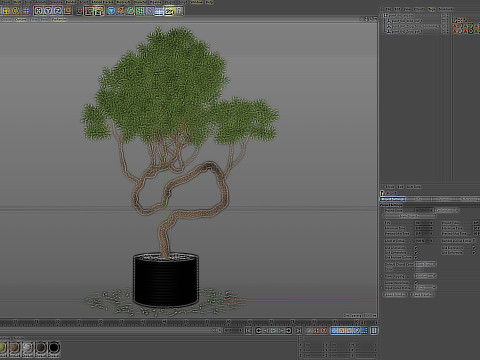Image resolution: width=480 pixels, height=360 pixels.
Task: Toggle Linear Workflow checkbox
Action: point(416,283)
